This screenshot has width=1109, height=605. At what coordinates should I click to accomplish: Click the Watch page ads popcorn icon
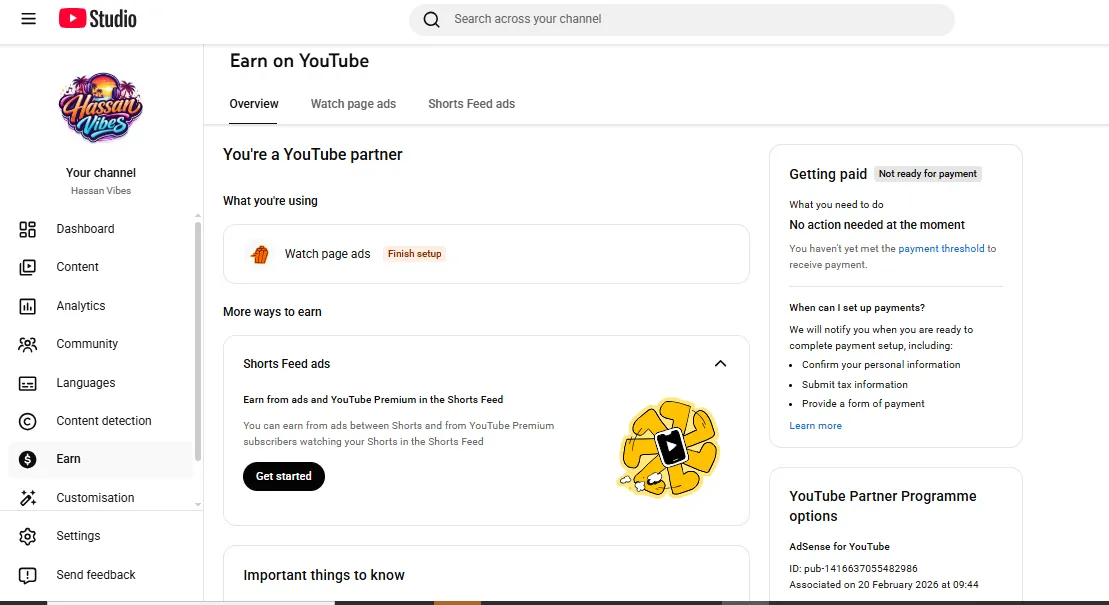260,254
